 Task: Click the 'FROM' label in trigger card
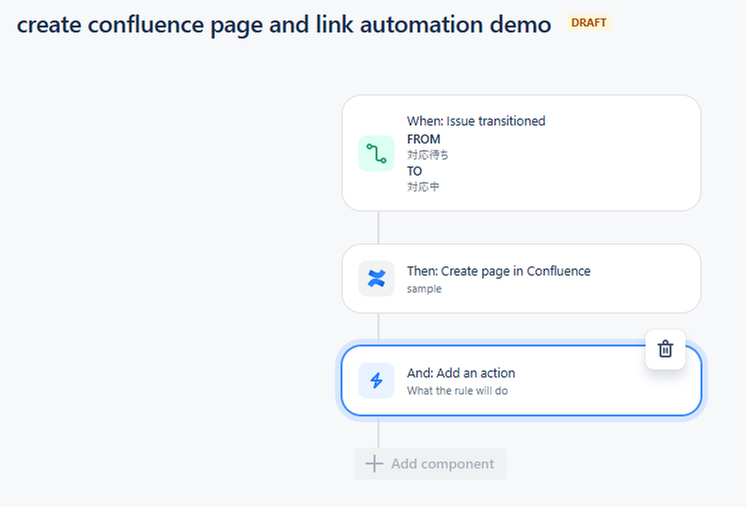tap(423, 139)
